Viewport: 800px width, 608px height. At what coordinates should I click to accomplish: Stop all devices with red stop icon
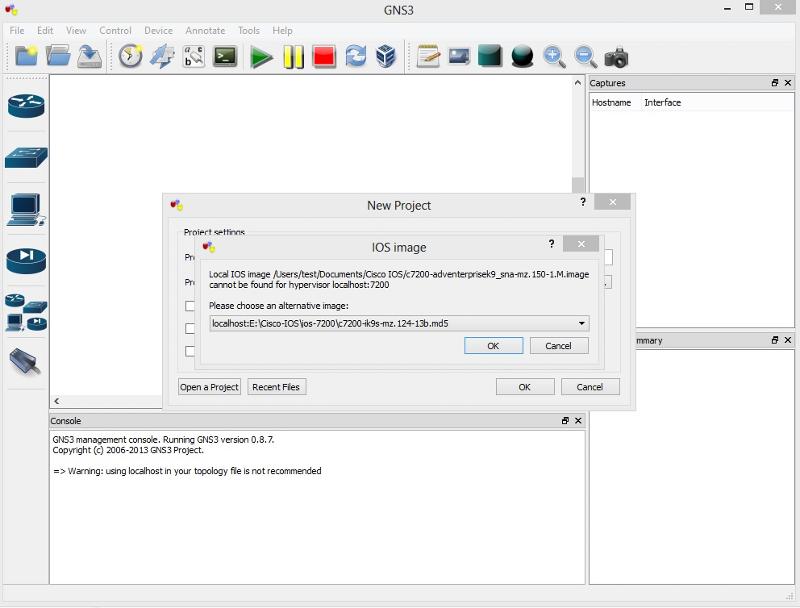coord(324,56)
